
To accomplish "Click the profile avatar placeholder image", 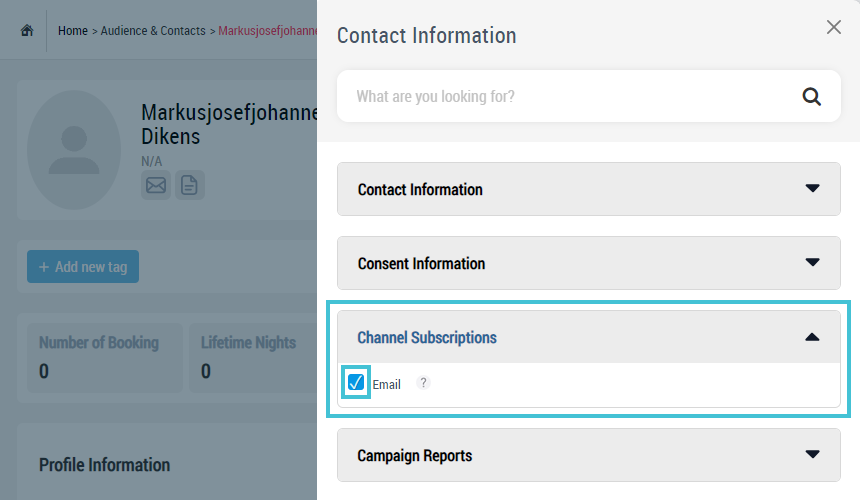I will pos(74,150).
